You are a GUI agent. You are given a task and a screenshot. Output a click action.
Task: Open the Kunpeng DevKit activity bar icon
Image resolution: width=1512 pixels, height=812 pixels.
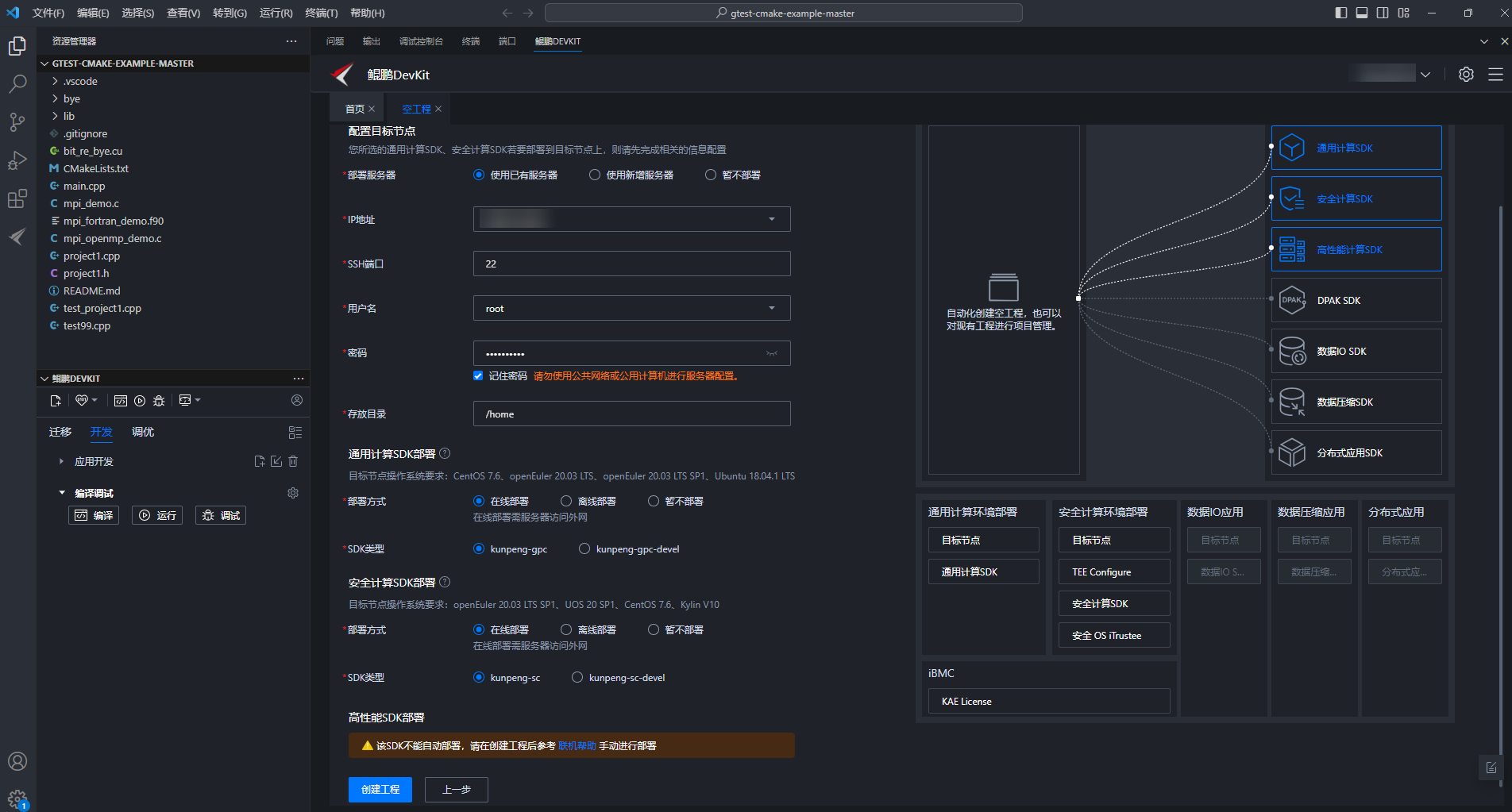tap(17, 237)
